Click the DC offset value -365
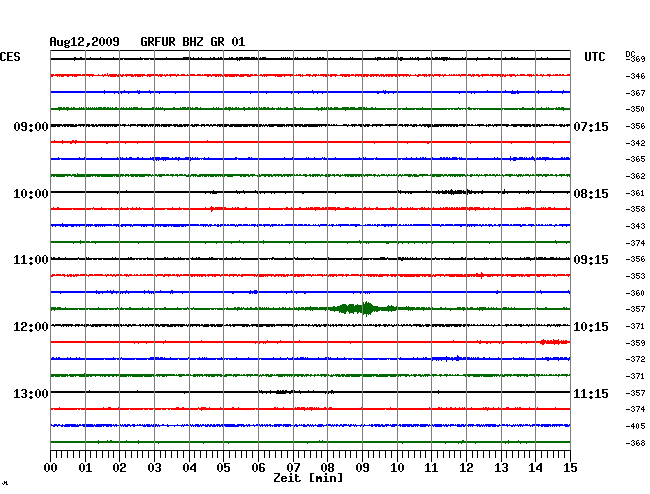This screenshot has height=494, width=650. [635, 159]
